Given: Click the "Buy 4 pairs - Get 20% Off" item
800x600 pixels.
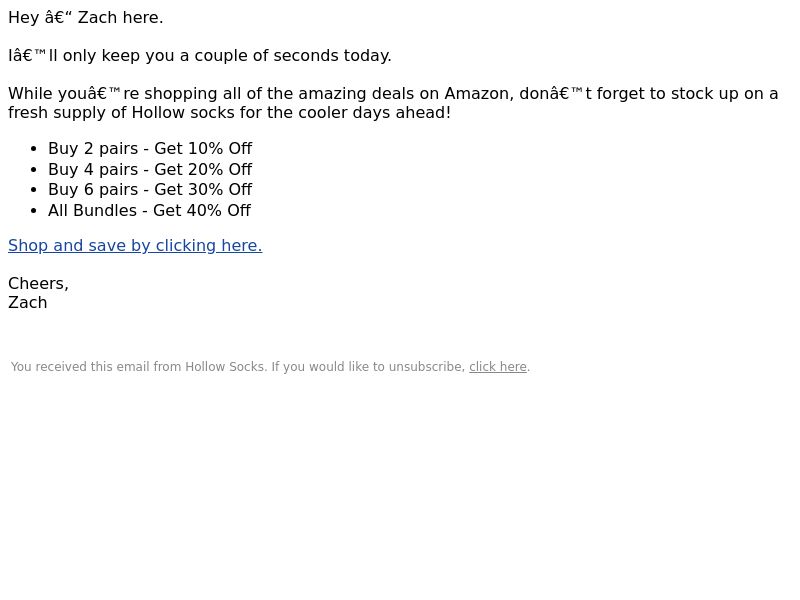Looking at the screenshot, I should pos(150,169).
